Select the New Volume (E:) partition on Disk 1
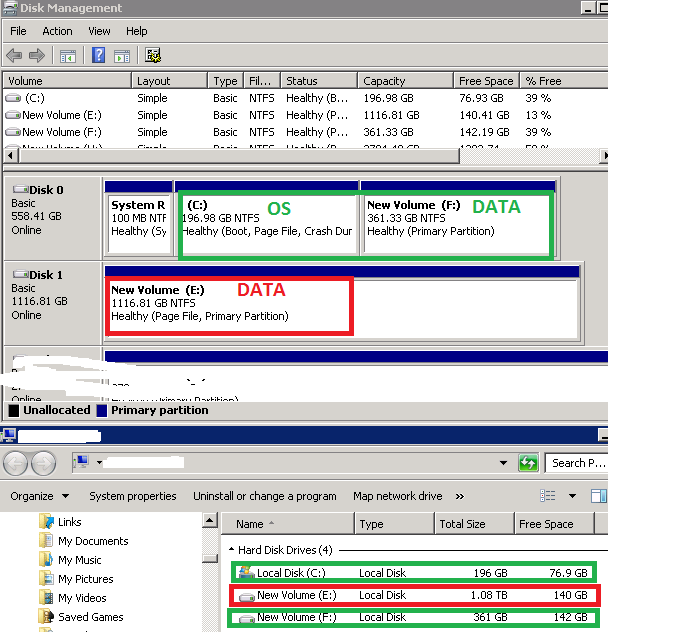This screenshot has width=691, height=632. pos(342,304)
